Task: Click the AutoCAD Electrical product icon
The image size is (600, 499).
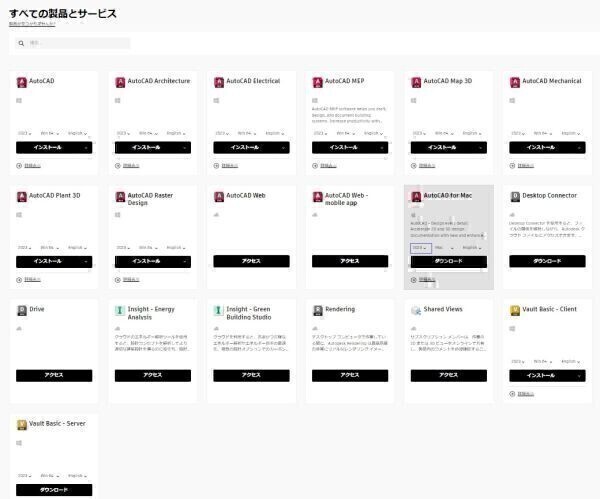Action: coord(219,82)
